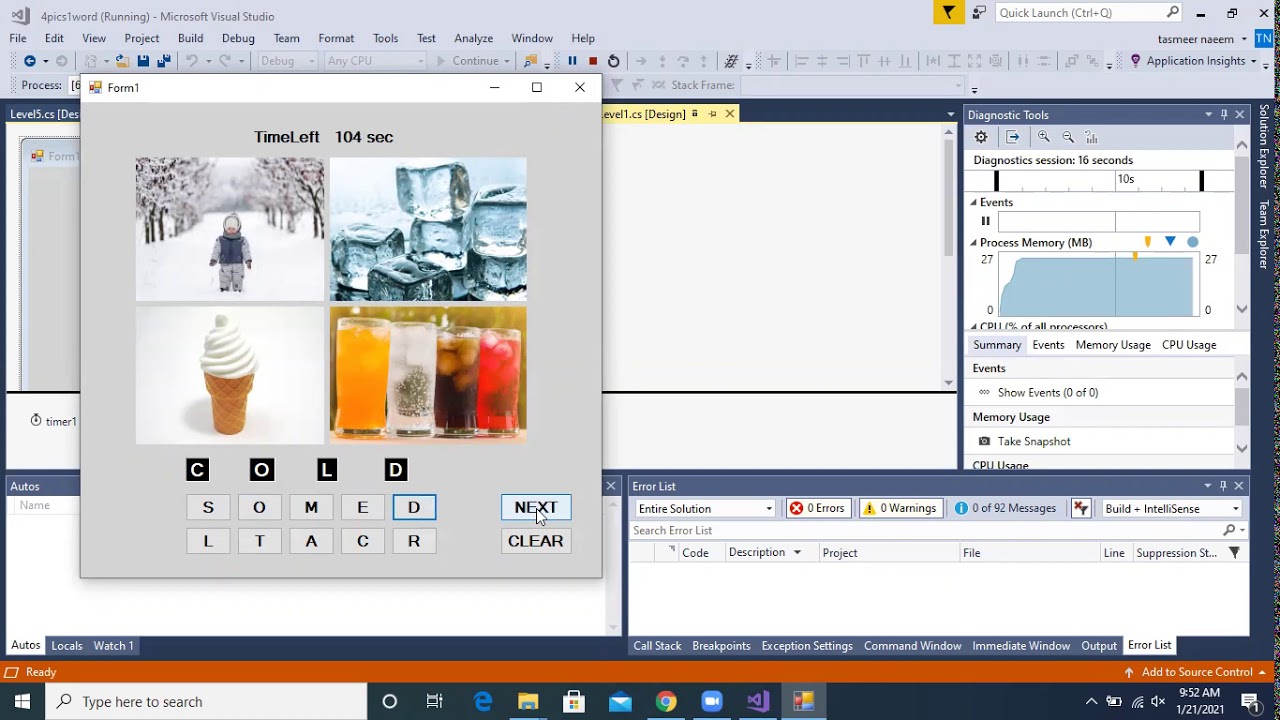The width and height of the screenshot is (1280, 720).
Task: Open the Application Insights dropdown arrow
Action: tap(1253, 61)
